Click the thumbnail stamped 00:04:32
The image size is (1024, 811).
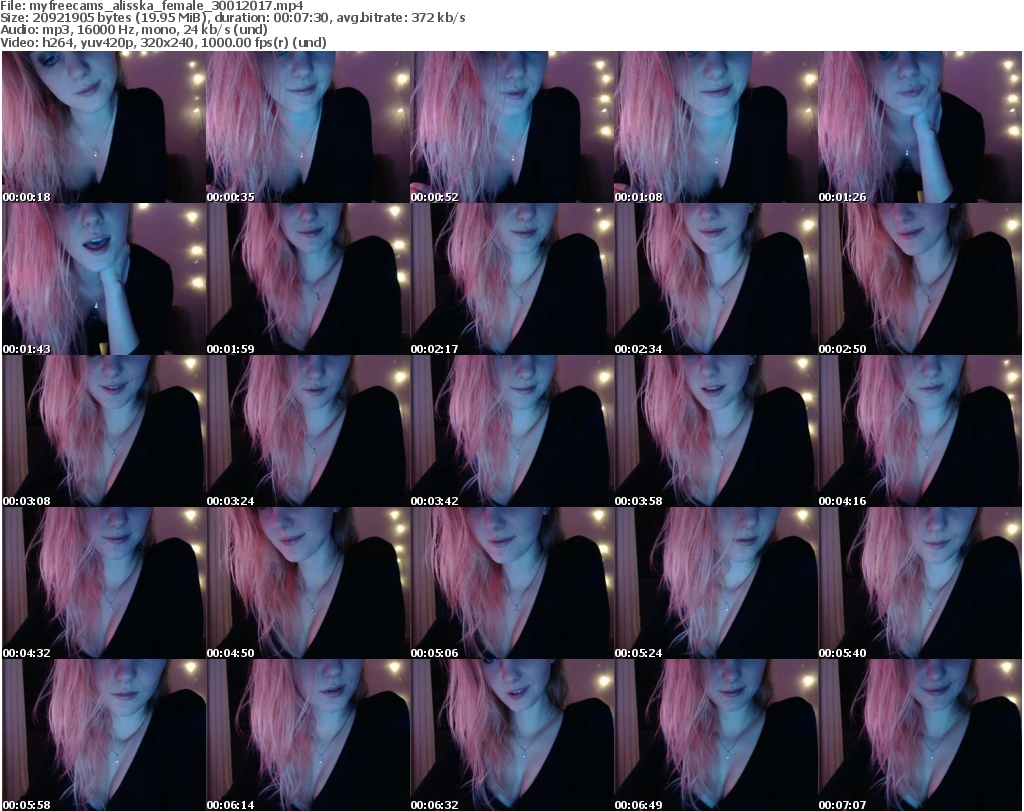pos(104,584)
